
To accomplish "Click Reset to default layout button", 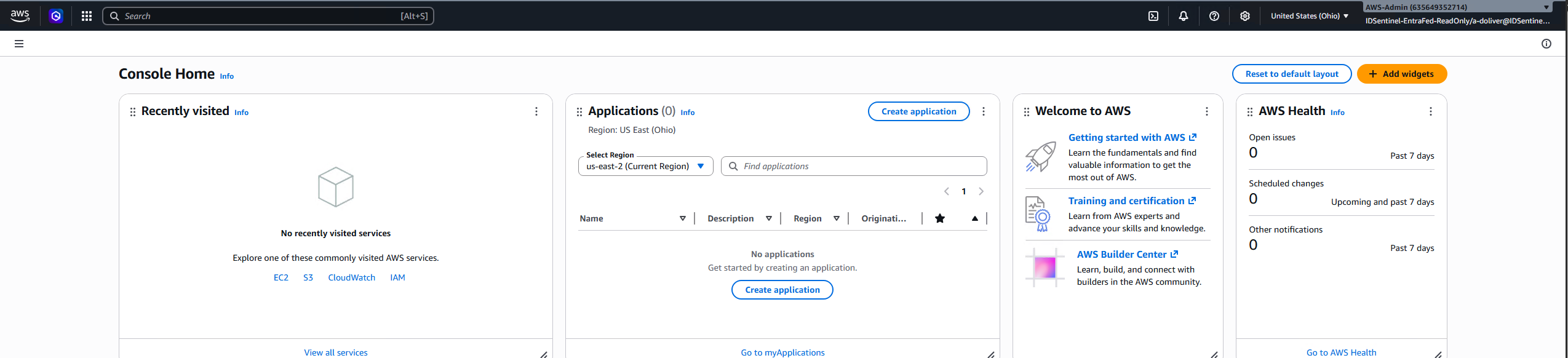I will (x=1292, y=74).
